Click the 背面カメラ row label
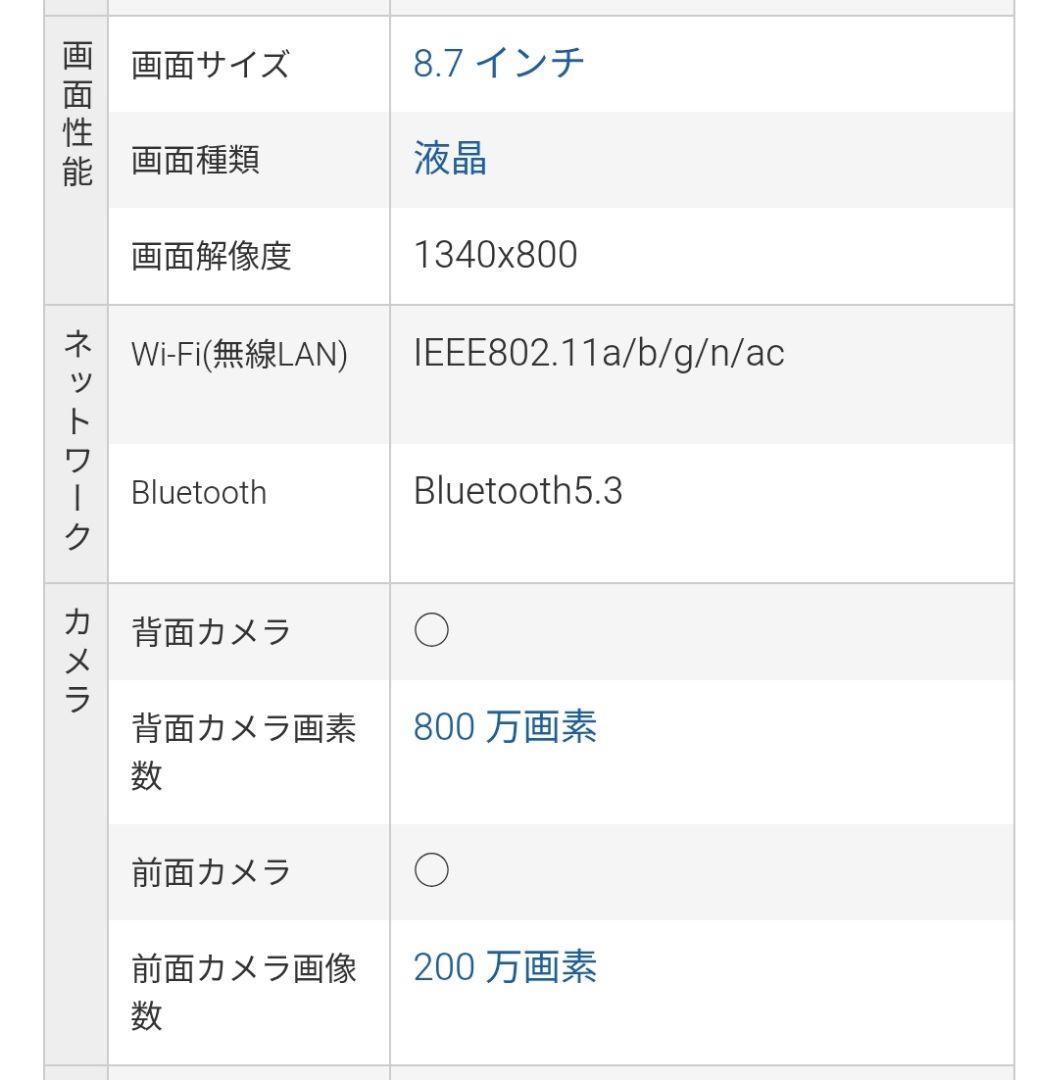The width and height of the screenshot is (1058, 1080). (x=211, y=633)
